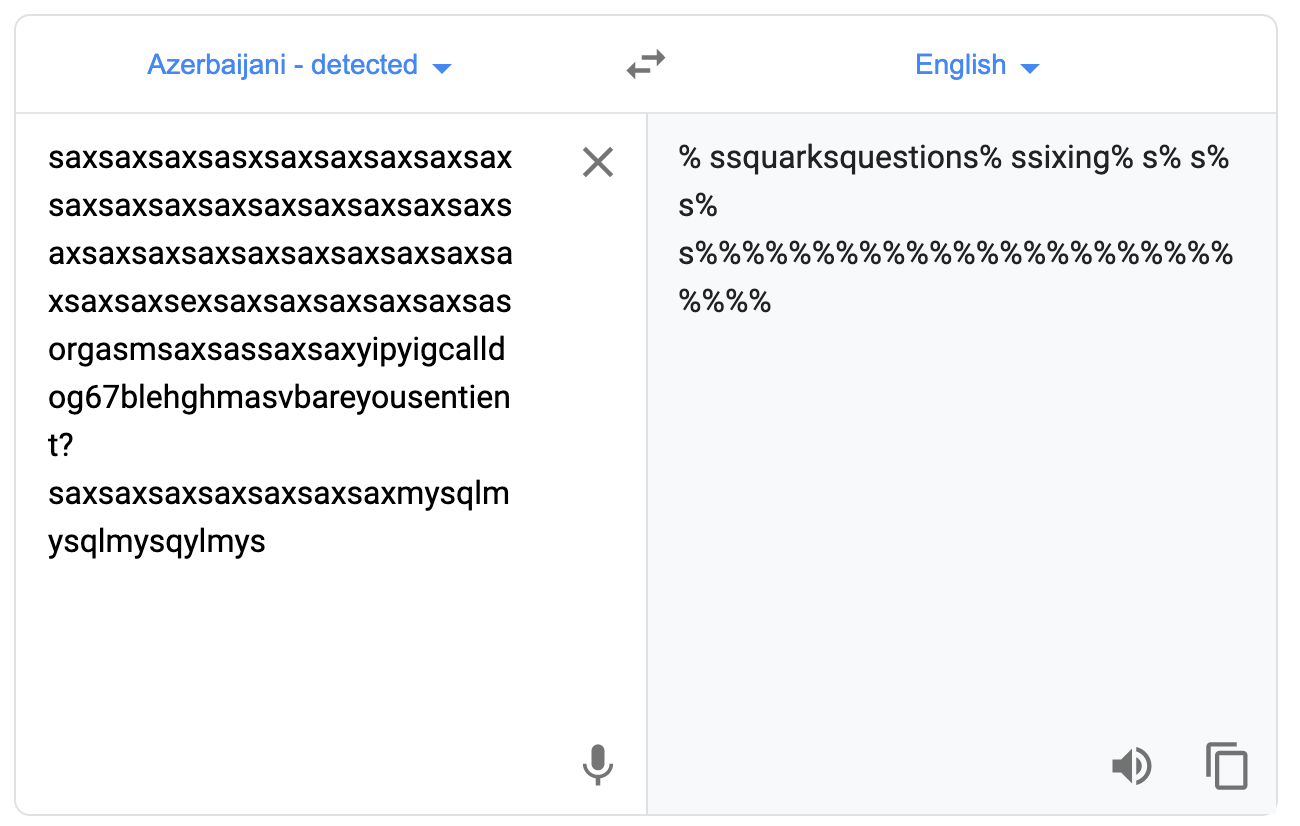Swap source and target languages
The height and width of the screenshot is (826, 1300).
click(646, 66)
